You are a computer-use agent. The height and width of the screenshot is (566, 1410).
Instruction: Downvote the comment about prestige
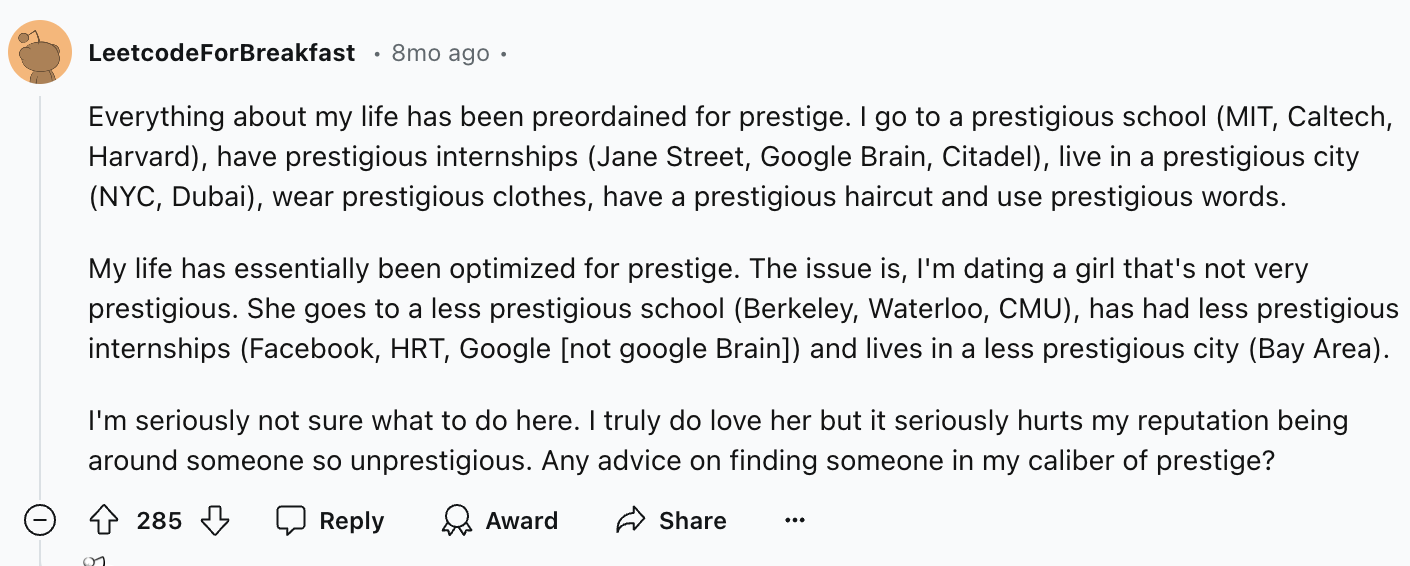click(x=215, y=521)
